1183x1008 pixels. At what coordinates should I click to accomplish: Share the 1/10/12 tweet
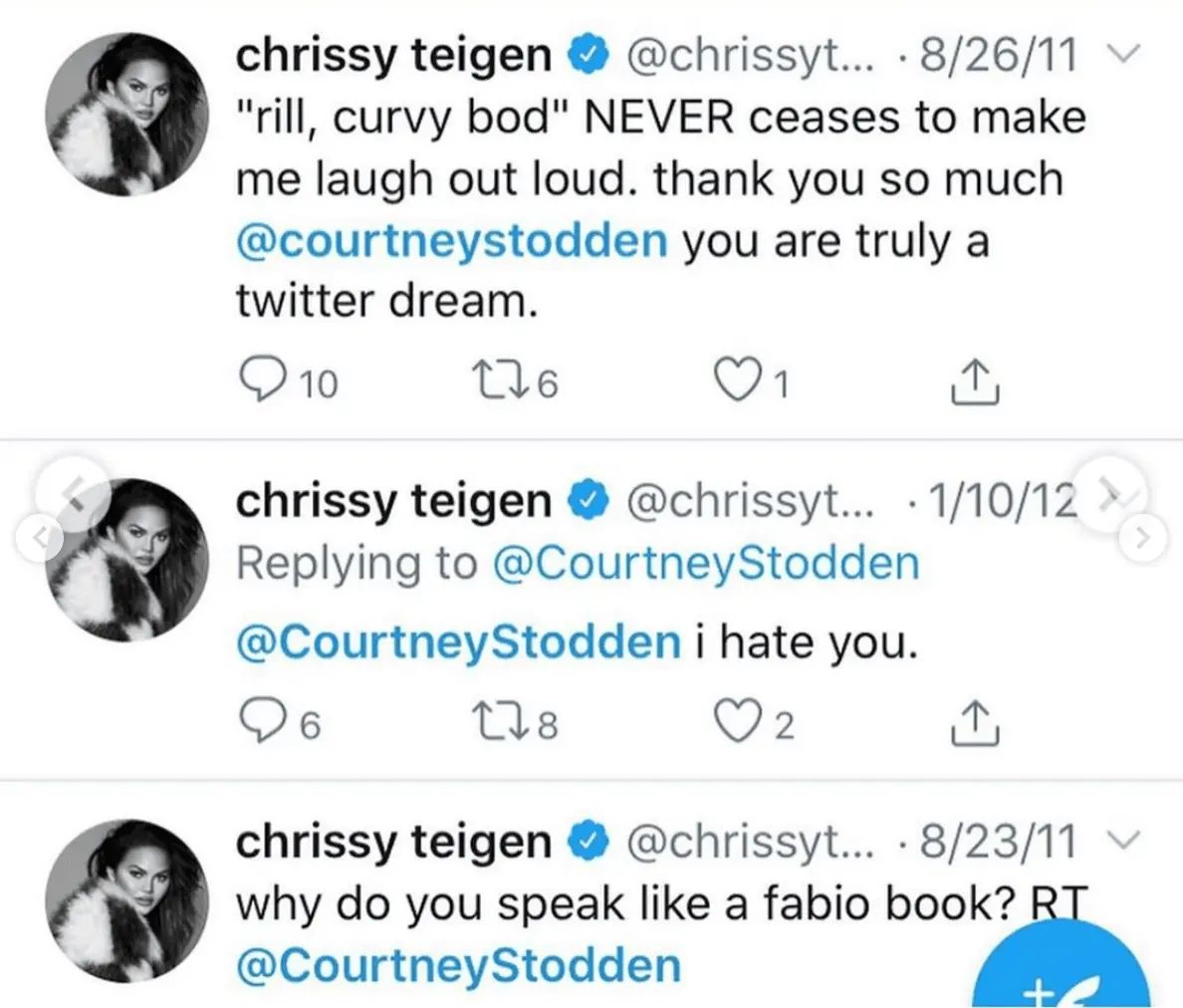(x=974, y=723)
